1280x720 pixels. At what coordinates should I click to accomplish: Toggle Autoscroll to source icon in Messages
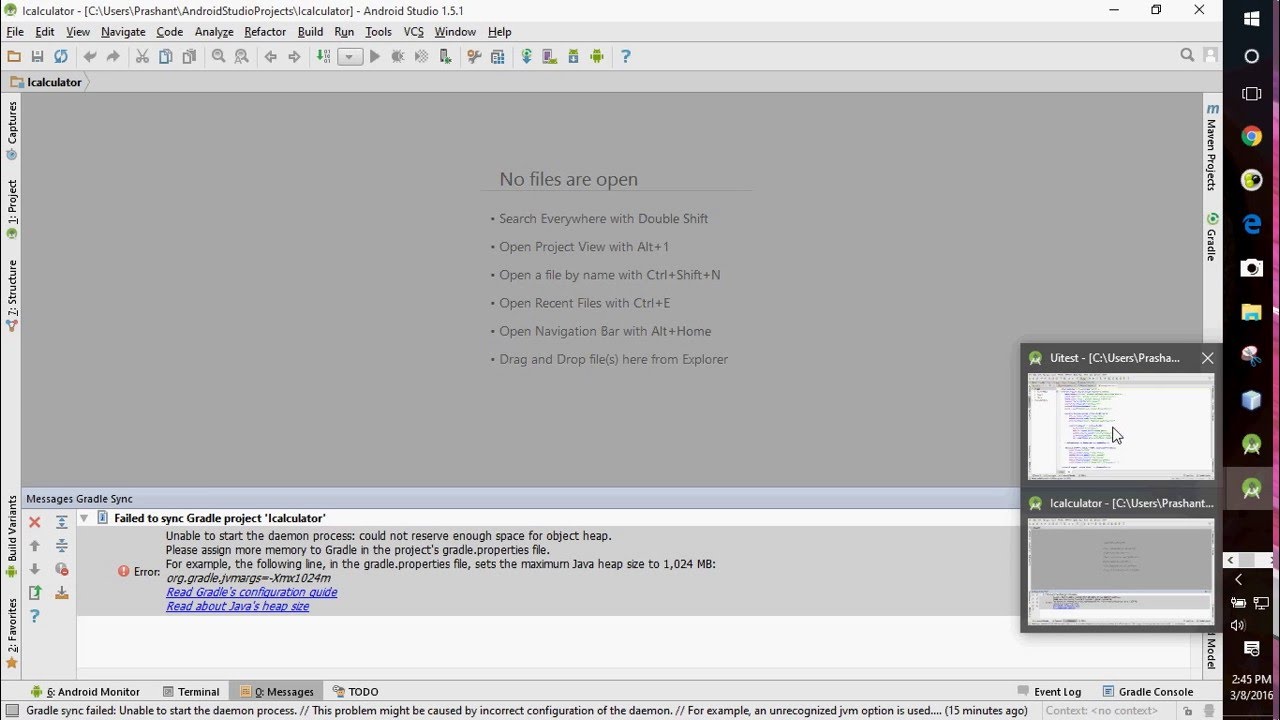pyautogui.click(x=62, y=593)
